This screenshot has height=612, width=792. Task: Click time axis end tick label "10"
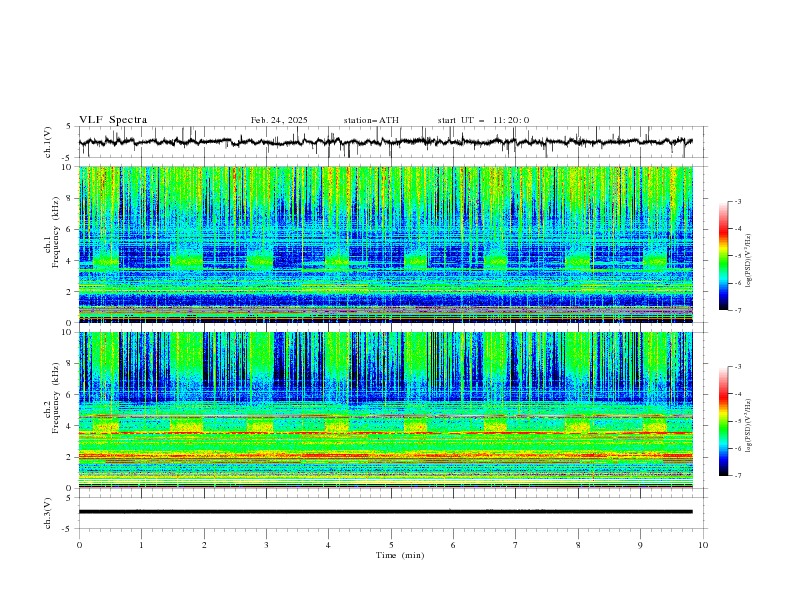point(703,545)
